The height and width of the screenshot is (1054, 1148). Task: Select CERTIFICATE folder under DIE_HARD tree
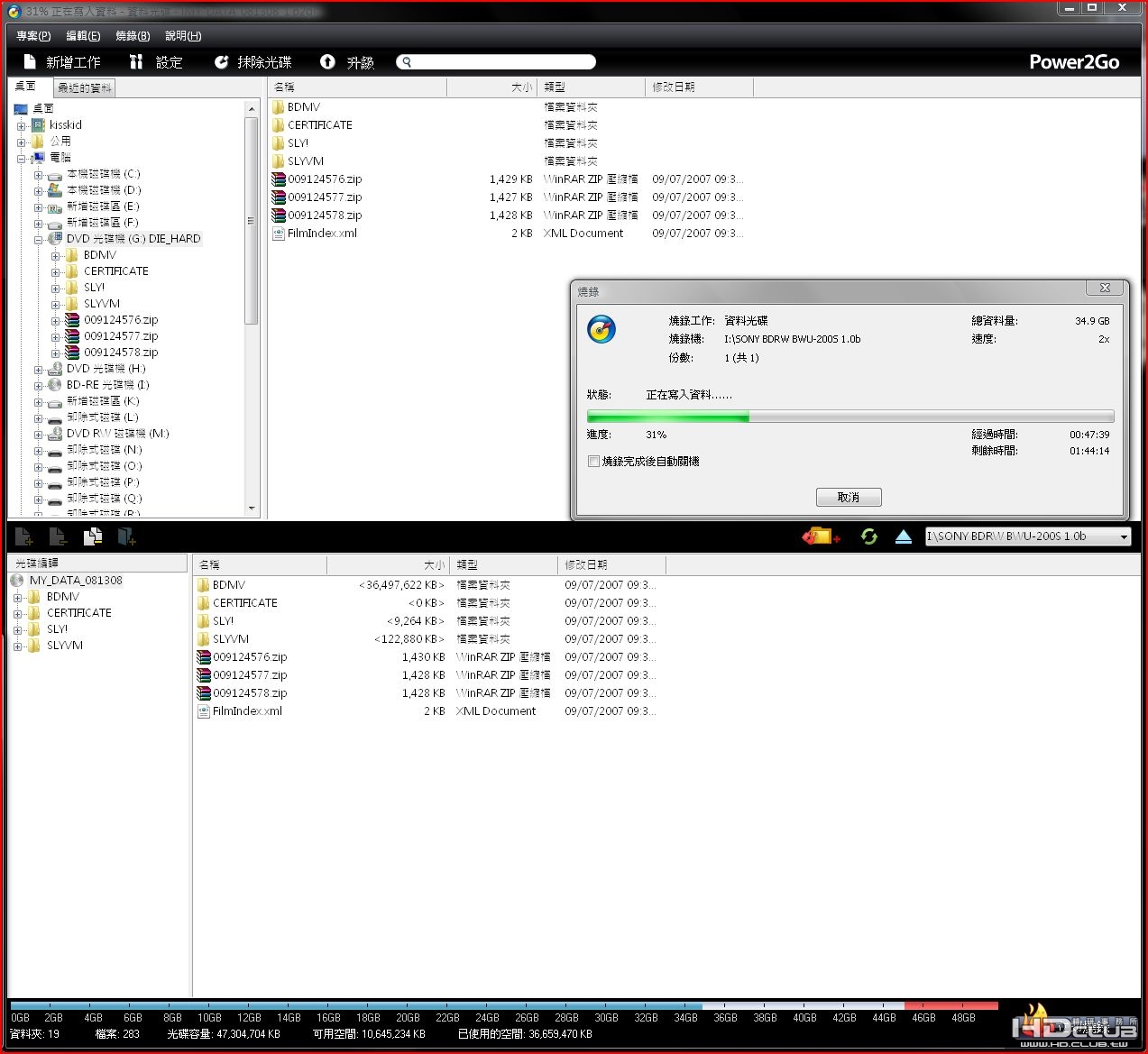[115, 271]
